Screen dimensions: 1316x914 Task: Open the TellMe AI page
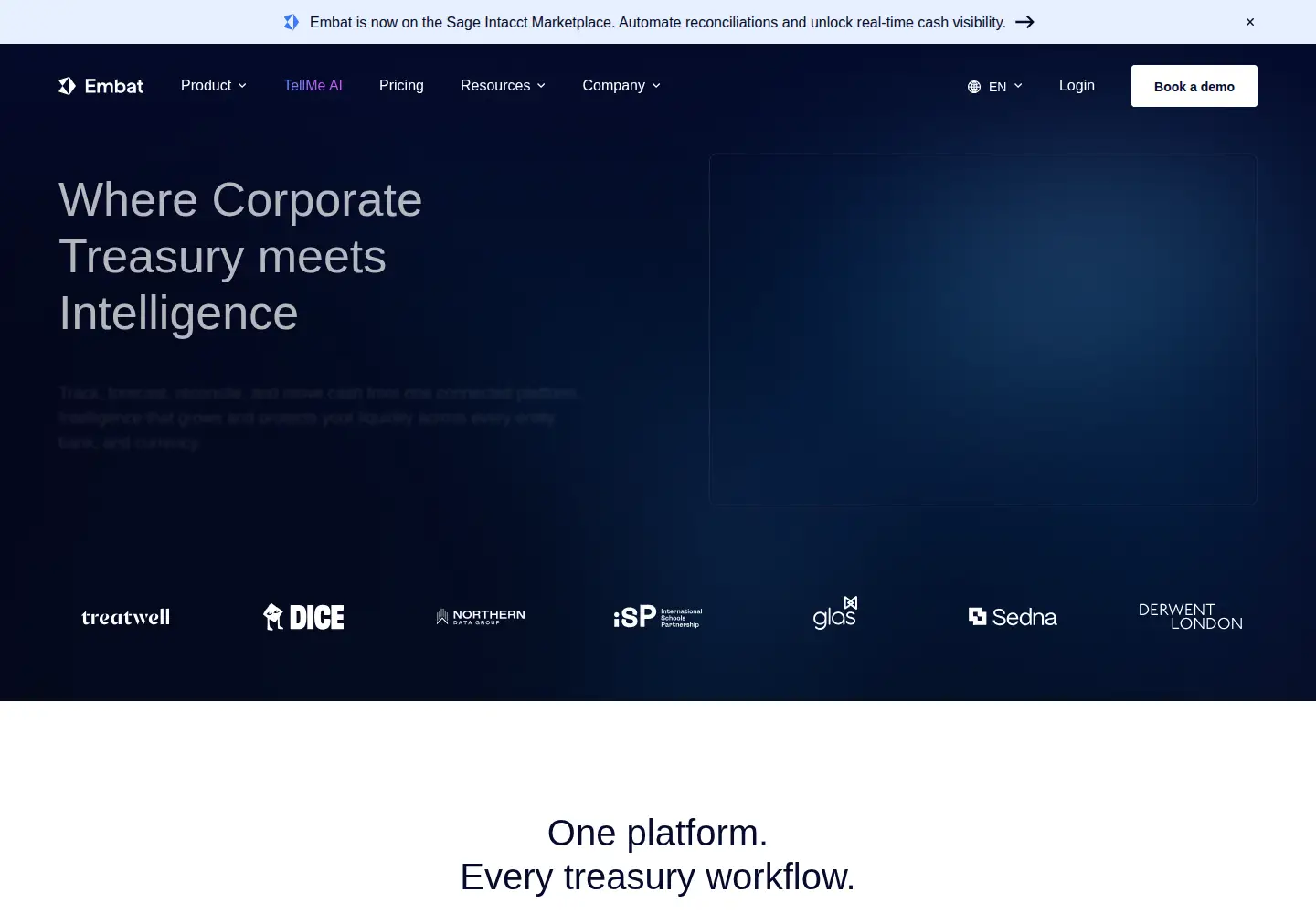[313, 85]
